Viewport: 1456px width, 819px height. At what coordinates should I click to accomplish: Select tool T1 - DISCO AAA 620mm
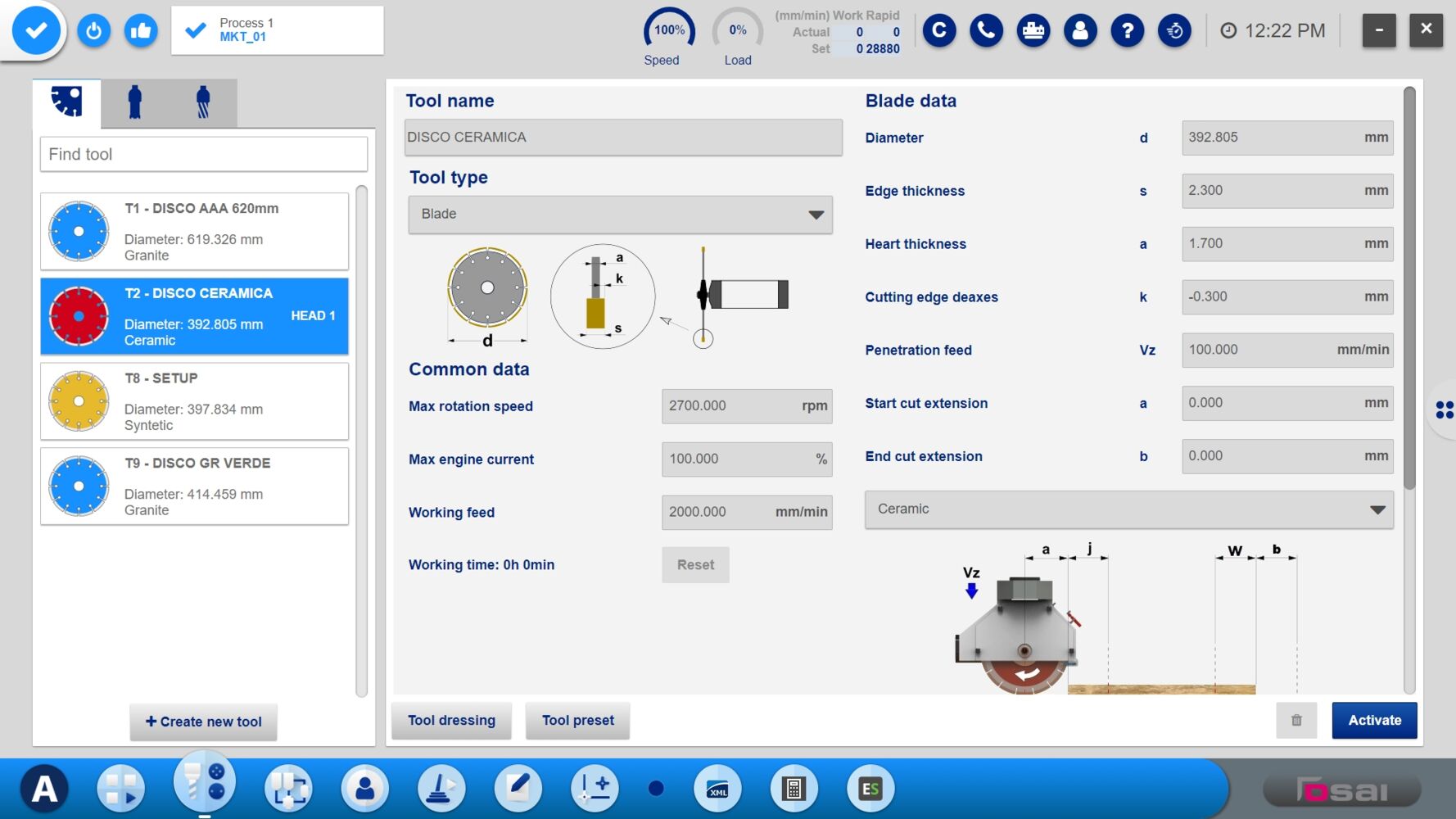[194, 232]
